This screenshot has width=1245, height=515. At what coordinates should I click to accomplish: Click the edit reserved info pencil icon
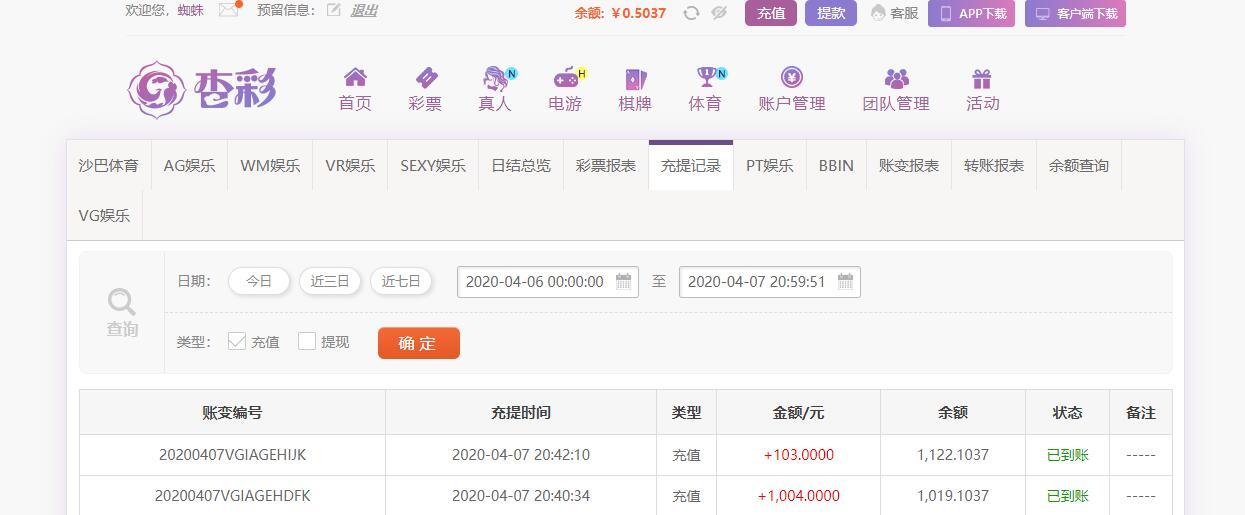click(334, 11)
